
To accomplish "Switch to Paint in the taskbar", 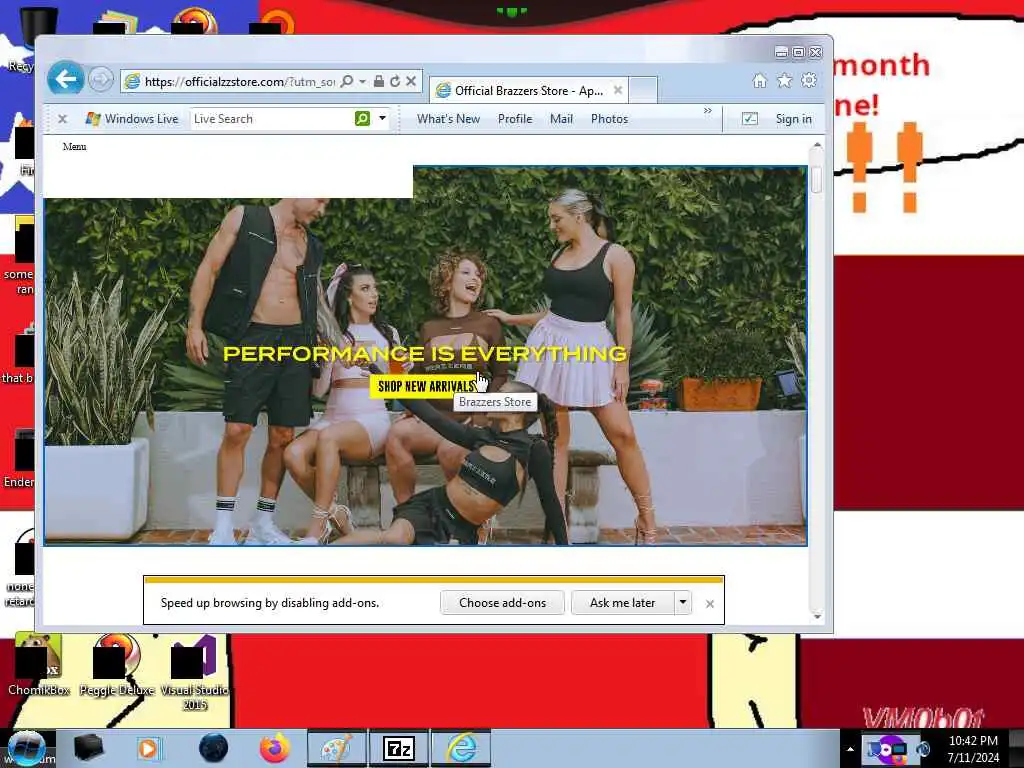I will pos(336,748).
